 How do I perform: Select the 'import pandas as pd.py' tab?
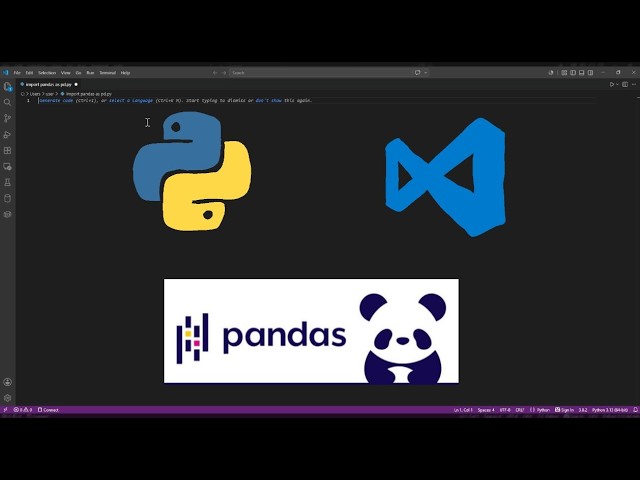49,84
